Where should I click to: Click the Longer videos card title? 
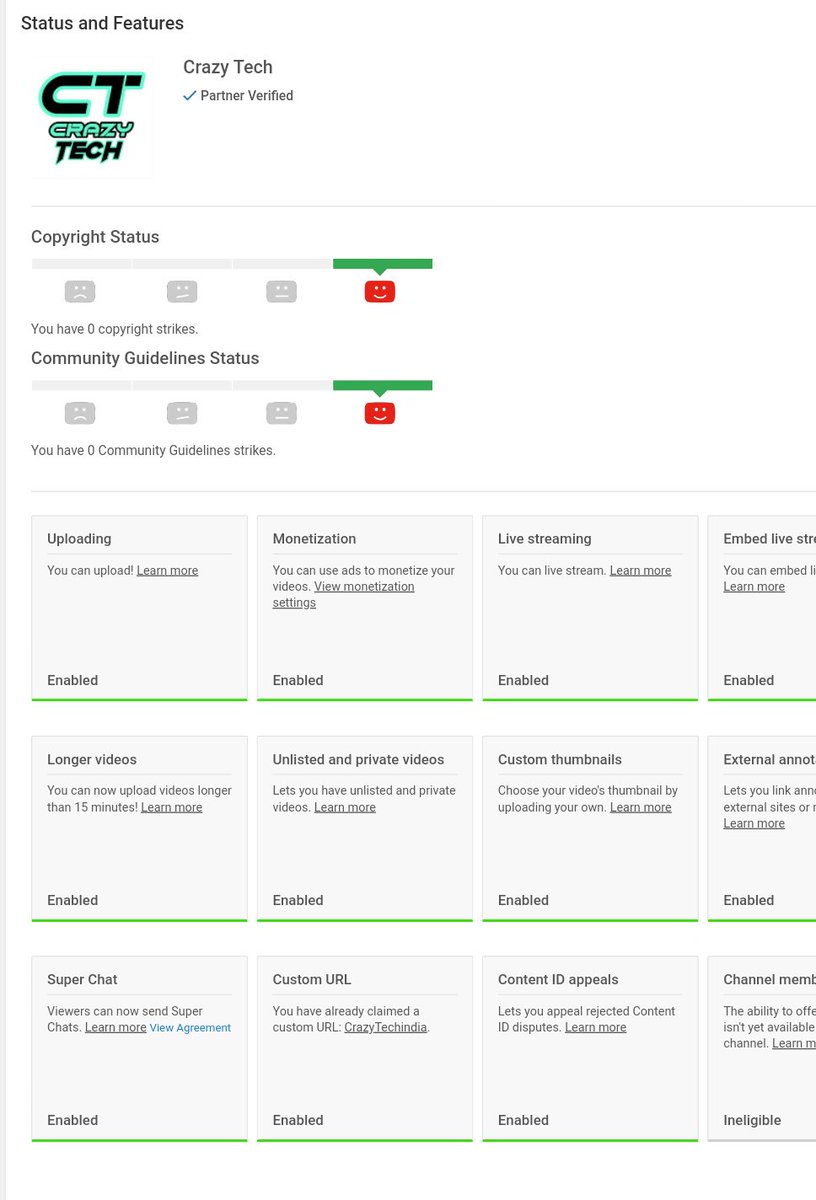point(92,759)
